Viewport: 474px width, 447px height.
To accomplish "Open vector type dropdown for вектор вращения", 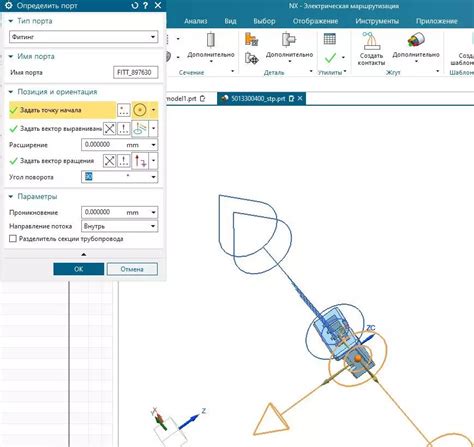I will point(153,161).
